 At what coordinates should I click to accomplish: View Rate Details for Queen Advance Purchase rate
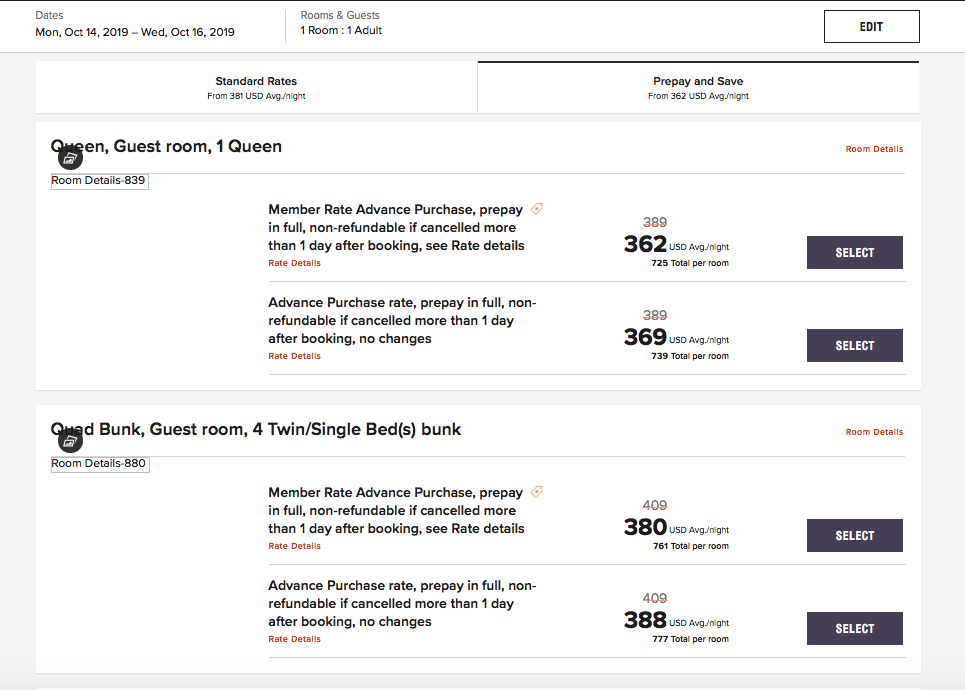tap(295, 356)
